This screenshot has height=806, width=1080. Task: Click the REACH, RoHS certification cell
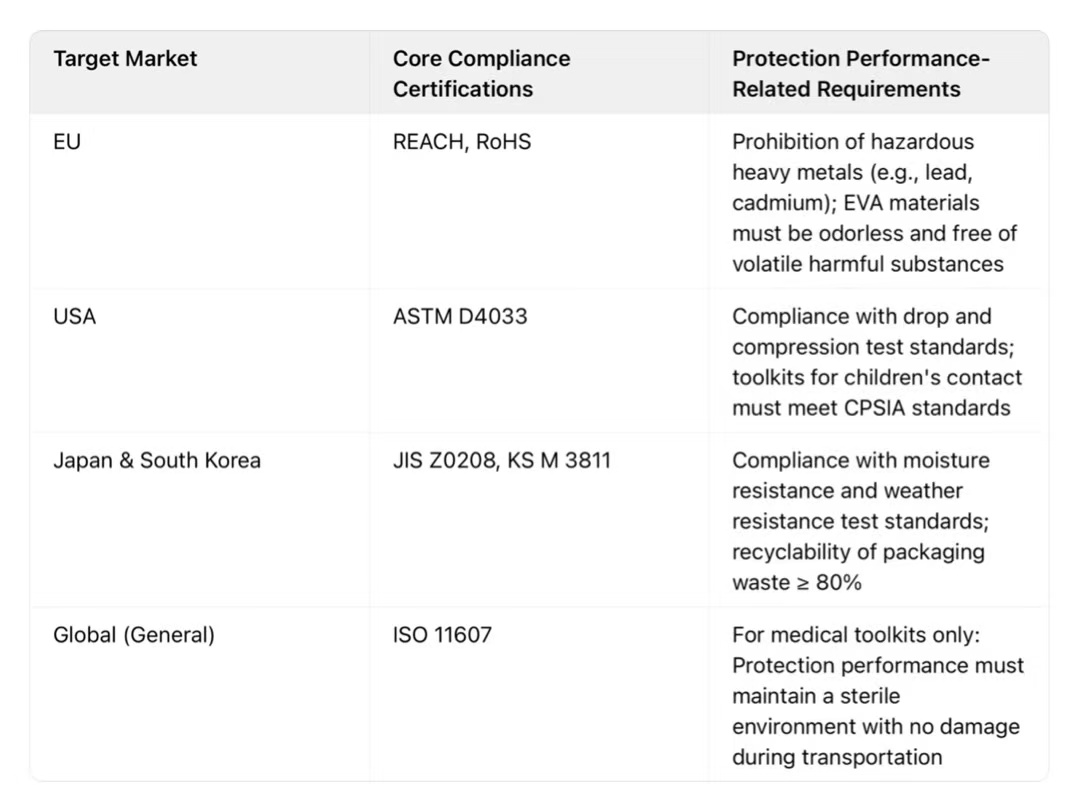[462, 142]
